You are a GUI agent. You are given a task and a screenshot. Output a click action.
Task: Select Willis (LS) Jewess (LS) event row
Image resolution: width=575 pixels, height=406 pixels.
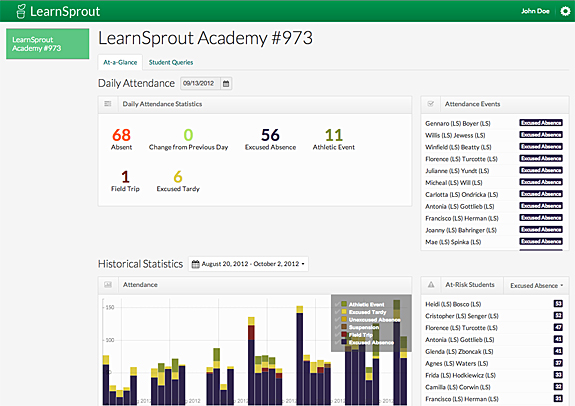[455, 135]
